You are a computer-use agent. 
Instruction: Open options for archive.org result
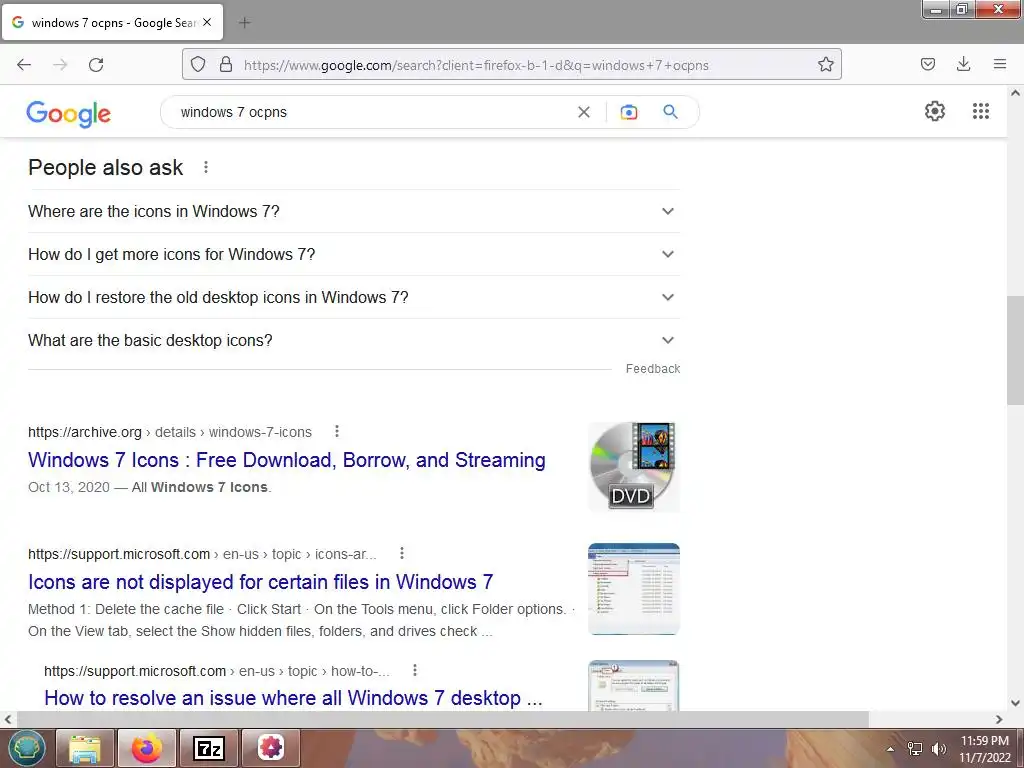(336, 431)
